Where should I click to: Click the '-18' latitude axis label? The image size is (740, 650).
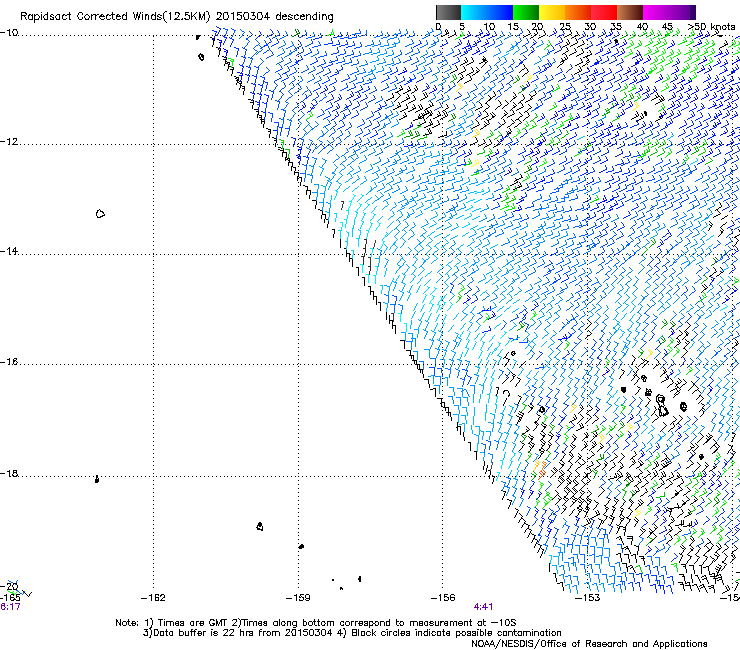[9, 473]
